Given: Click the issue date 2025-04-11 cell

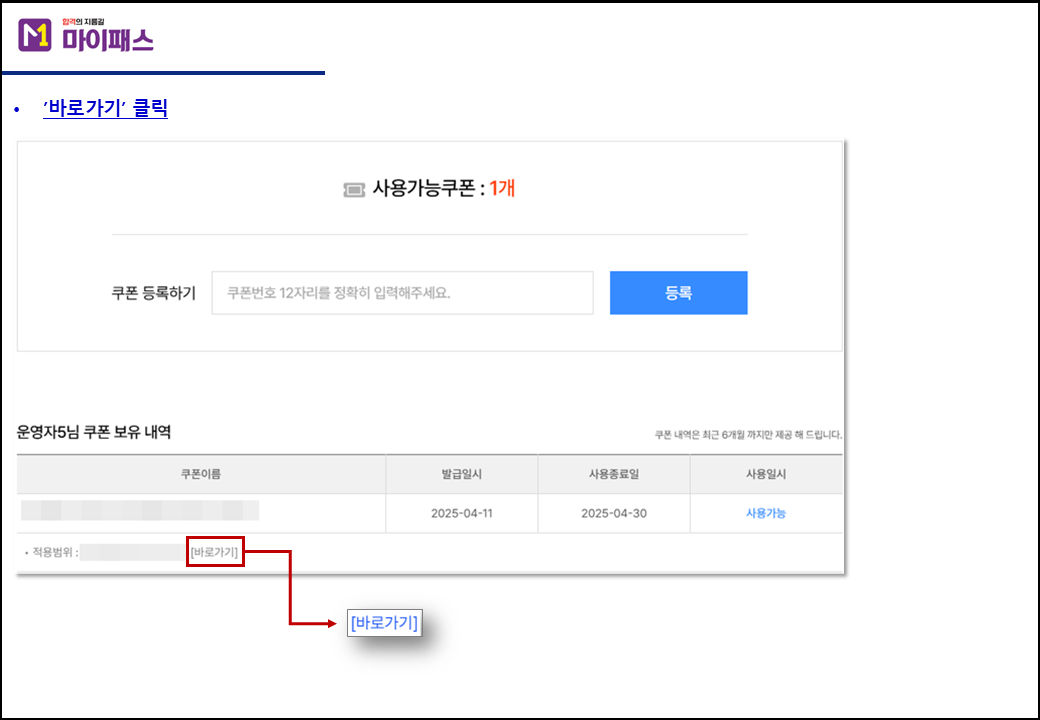Looking at the screenshot, I should tap(461, 513).
